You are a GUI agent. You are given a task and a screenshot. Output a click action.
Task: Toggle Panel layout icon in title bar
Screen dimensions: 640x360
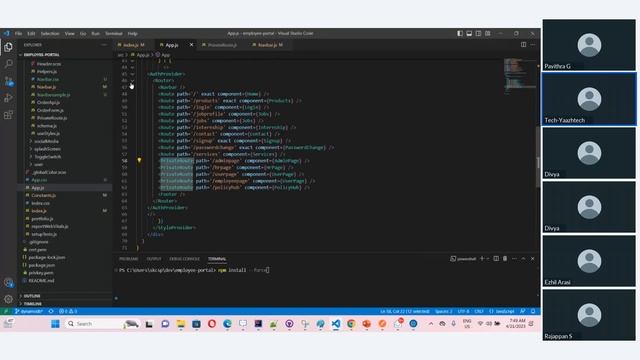coord(469,33)
